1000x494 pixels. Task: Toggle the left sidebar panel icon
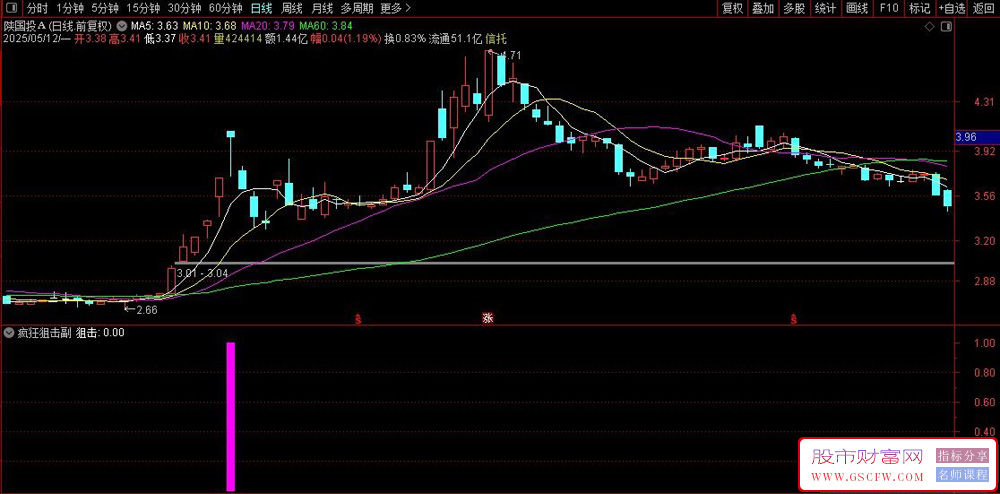click(12, 8)
